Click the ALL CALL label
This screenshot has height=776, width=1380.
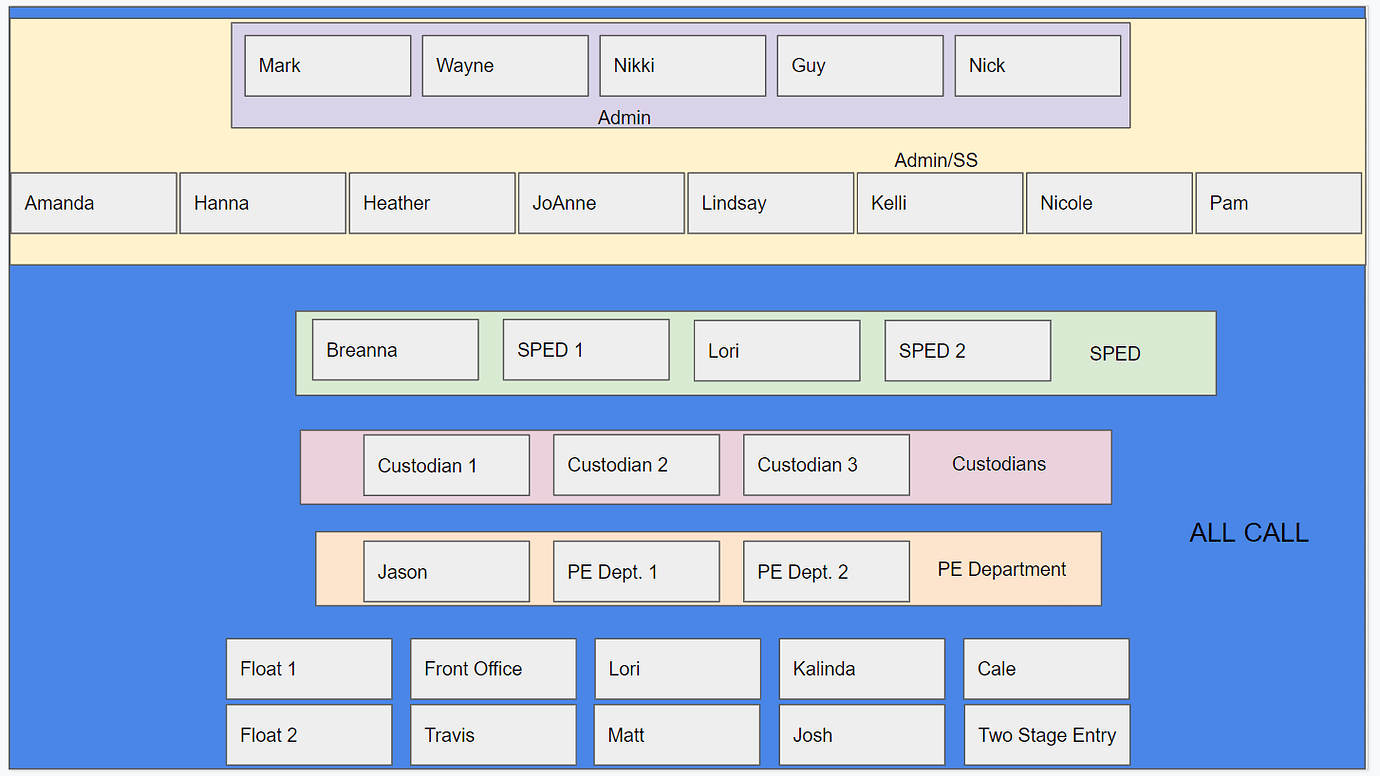[x=1248, y=533]
